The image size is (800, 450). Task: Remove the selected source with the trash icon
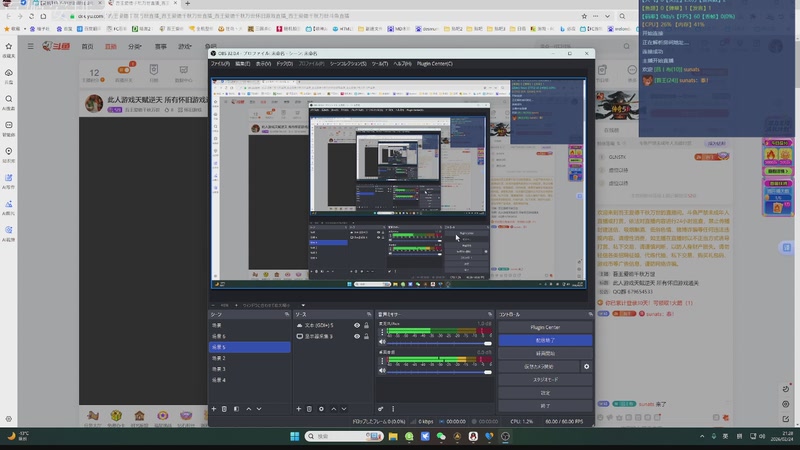309,409
